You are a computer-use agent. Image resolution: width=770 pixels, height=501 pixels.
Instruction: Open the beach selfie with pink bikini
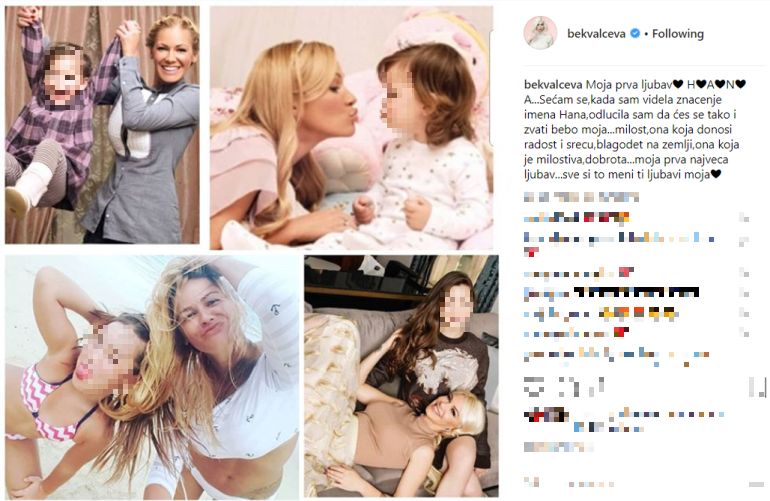click(x=152, y=378)
